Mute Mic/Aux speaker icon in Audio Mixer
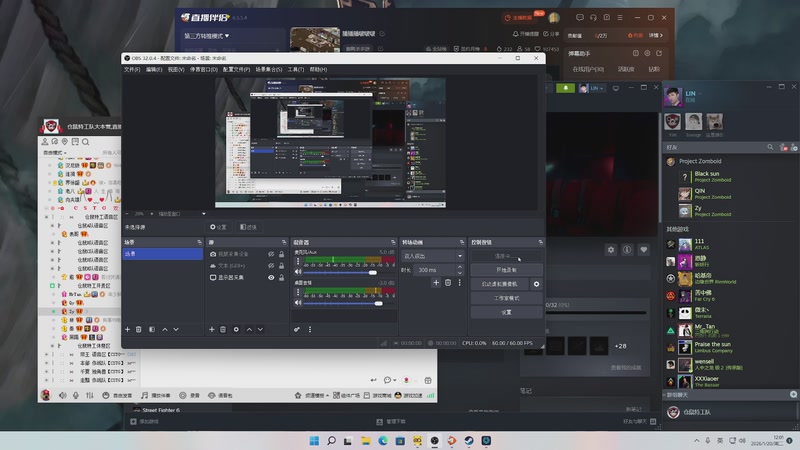The image size is (800, 450). tap(298, 272)
